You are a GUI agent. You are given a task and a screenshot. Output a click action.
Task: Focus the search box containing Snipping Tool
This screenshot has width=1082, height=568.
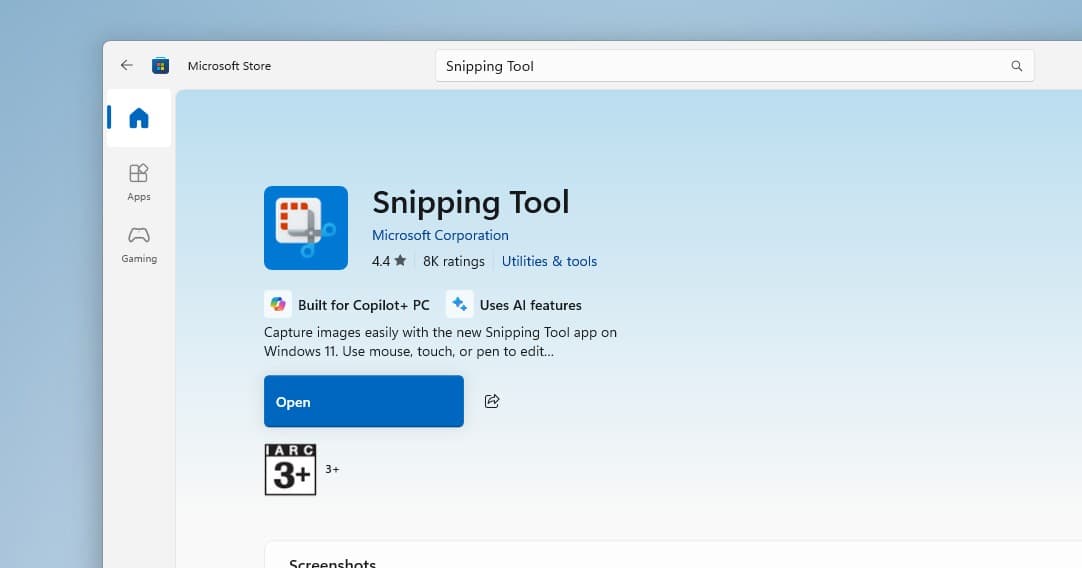720,66
